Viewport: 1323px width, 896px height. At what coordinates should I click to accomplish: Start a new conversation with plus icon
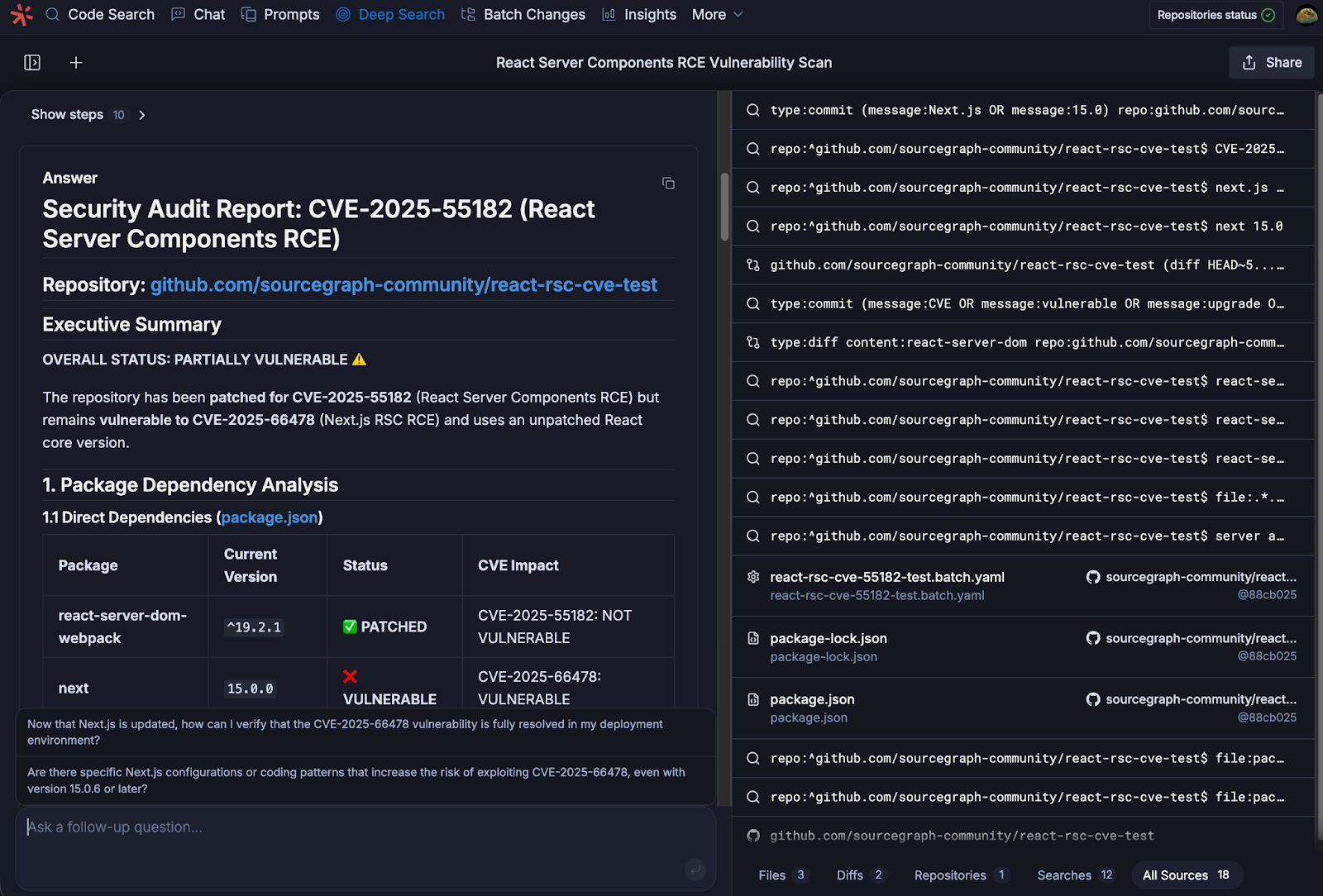click(x=76, y=63)
